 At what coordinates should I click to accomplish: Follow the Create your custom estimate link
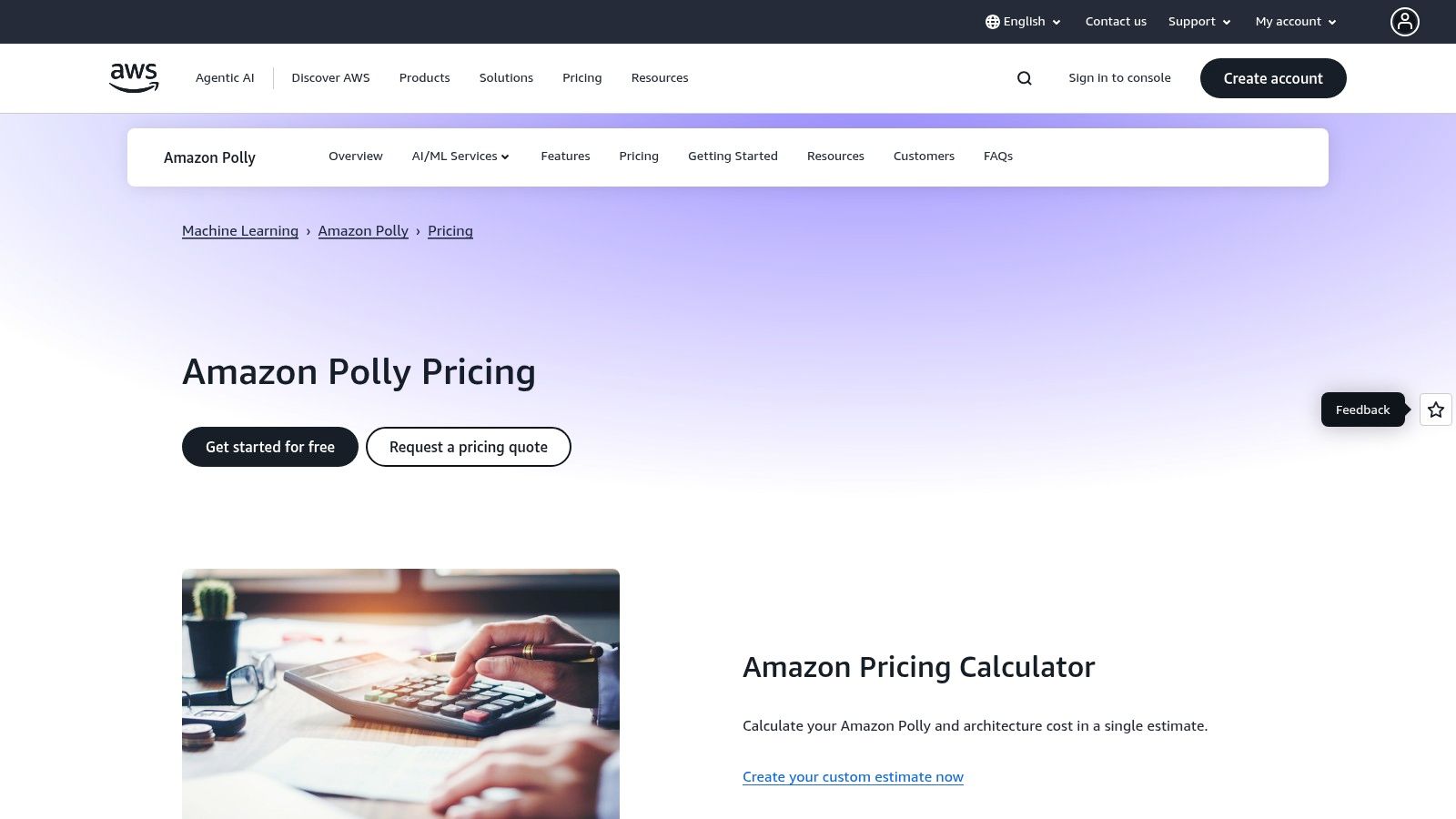(853, 777)
